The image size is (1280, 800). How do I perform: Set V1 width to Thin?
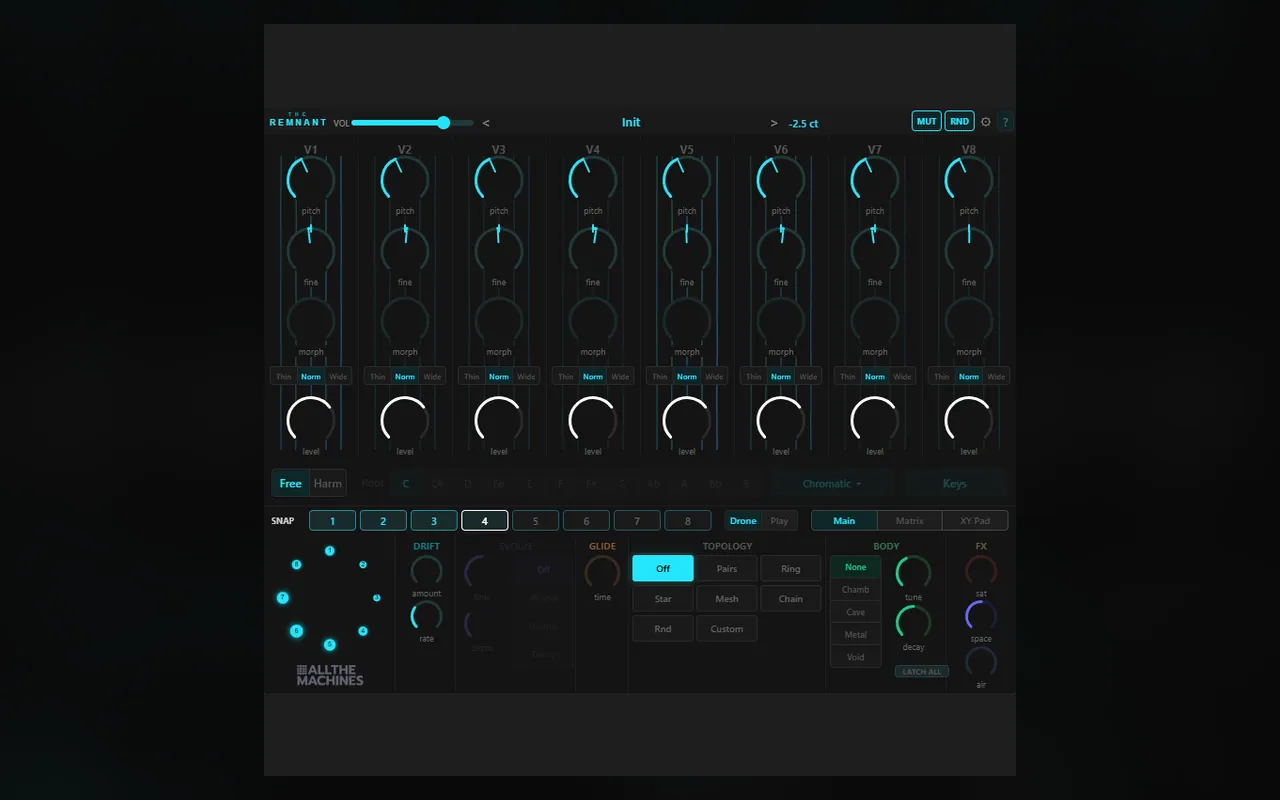click(x=284, y=377)
